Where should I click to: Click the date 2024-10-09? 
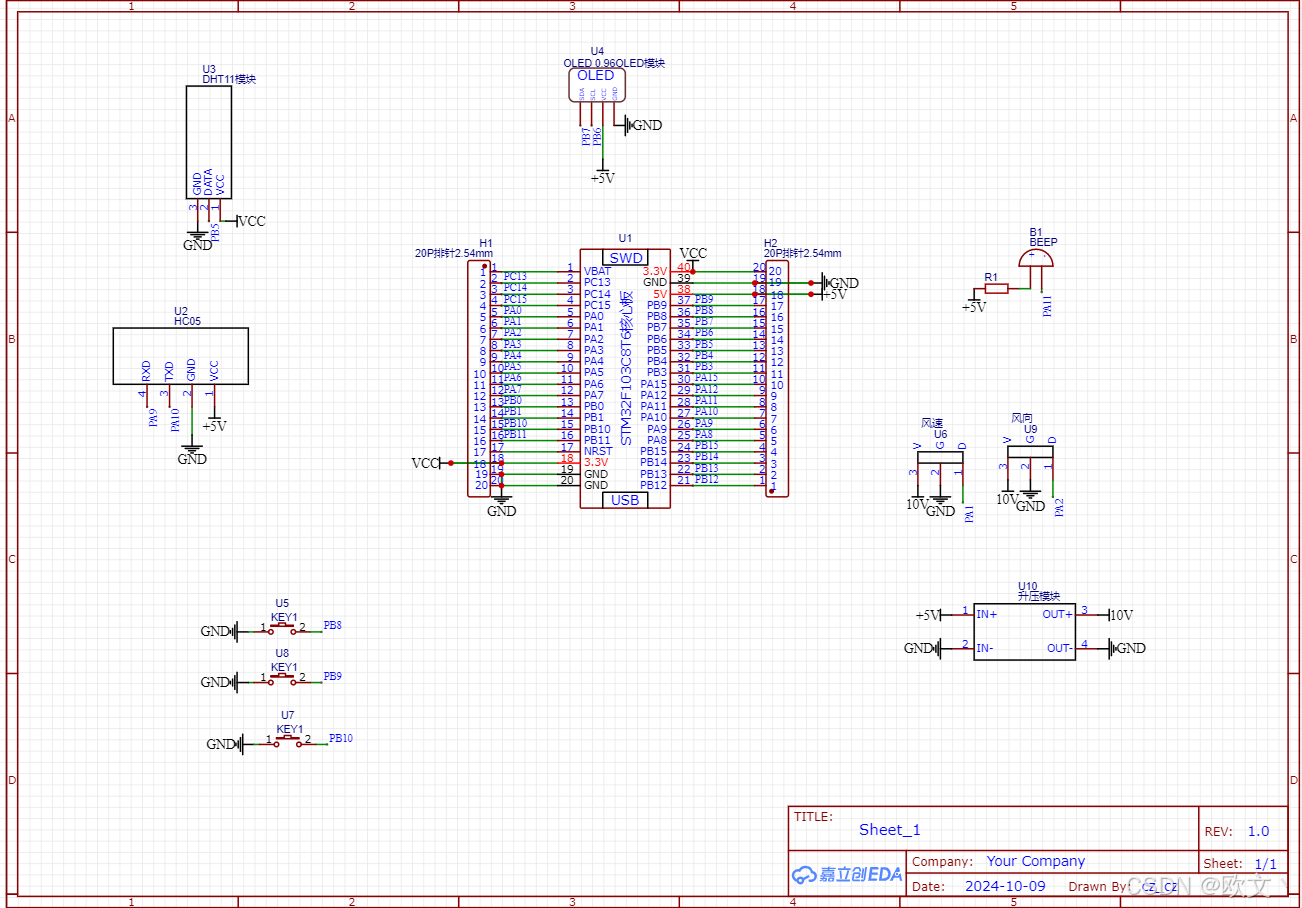click(x=1005, y=886)
